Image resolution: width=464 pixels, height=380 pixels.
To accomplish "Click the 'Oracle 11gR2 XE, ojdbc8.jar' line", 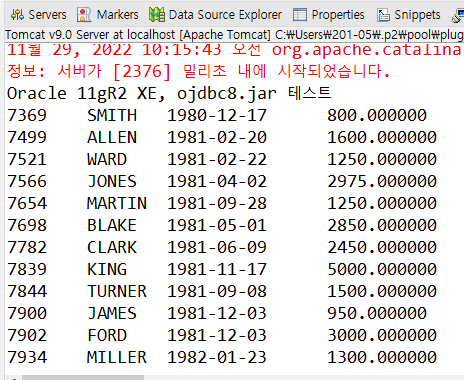I will click(x=169, y=93).
